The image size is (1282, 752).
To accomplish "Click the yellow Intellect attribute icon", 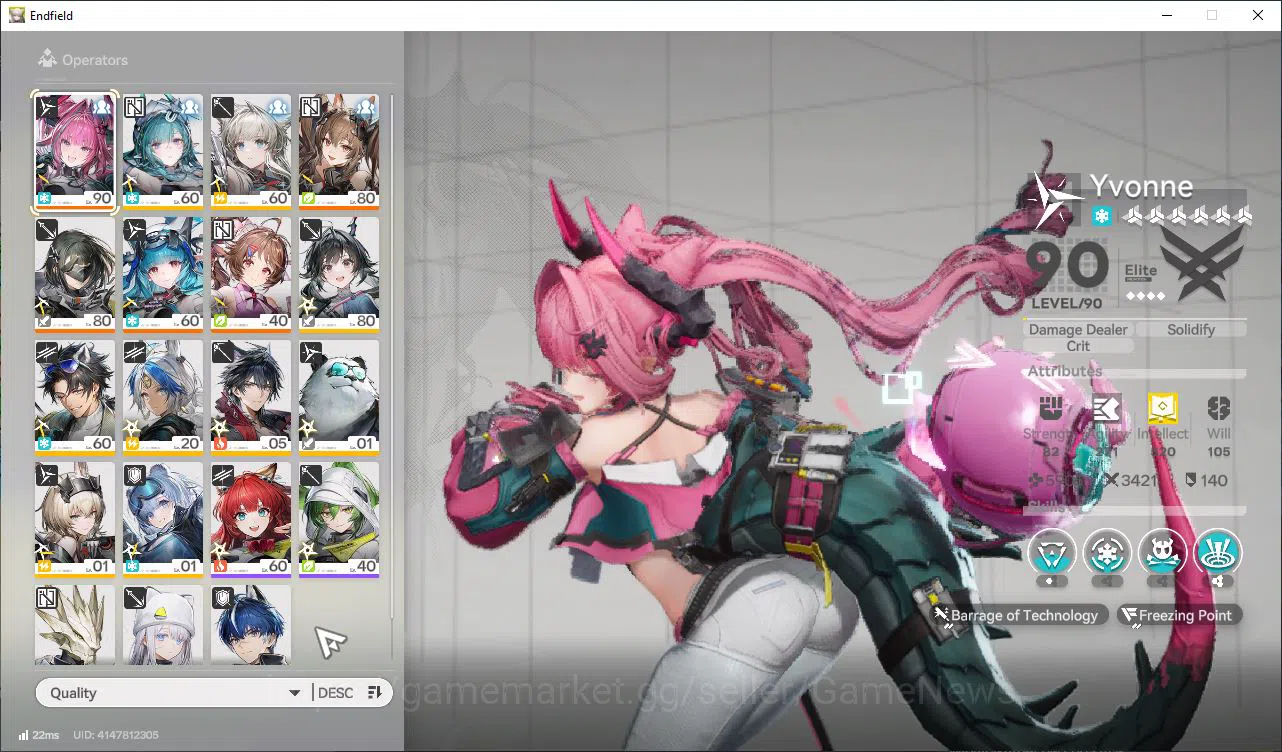I will [x=1162, y=409].
